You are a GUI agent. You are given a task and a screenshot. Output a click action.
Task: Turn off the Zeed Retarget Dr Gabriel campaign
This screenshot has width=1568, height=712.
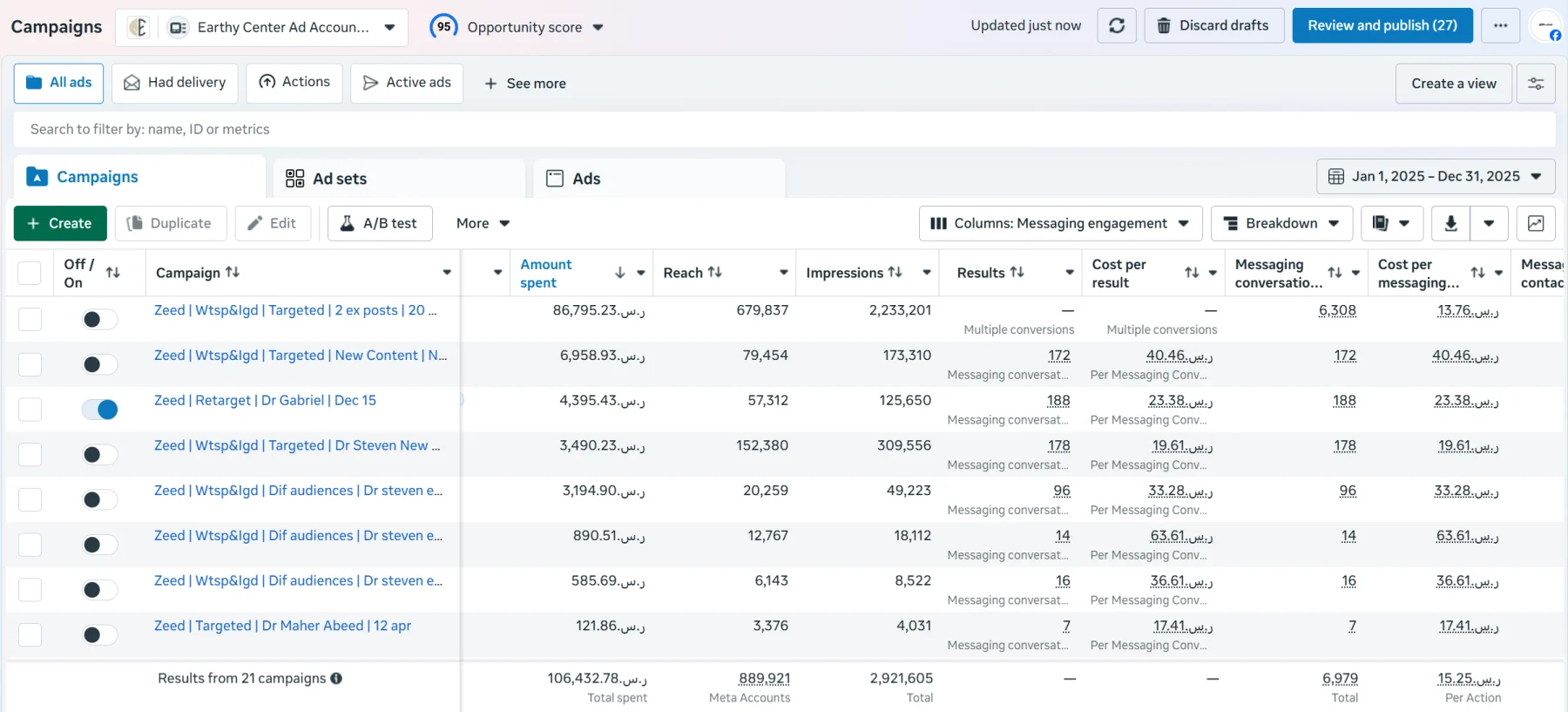99,409
